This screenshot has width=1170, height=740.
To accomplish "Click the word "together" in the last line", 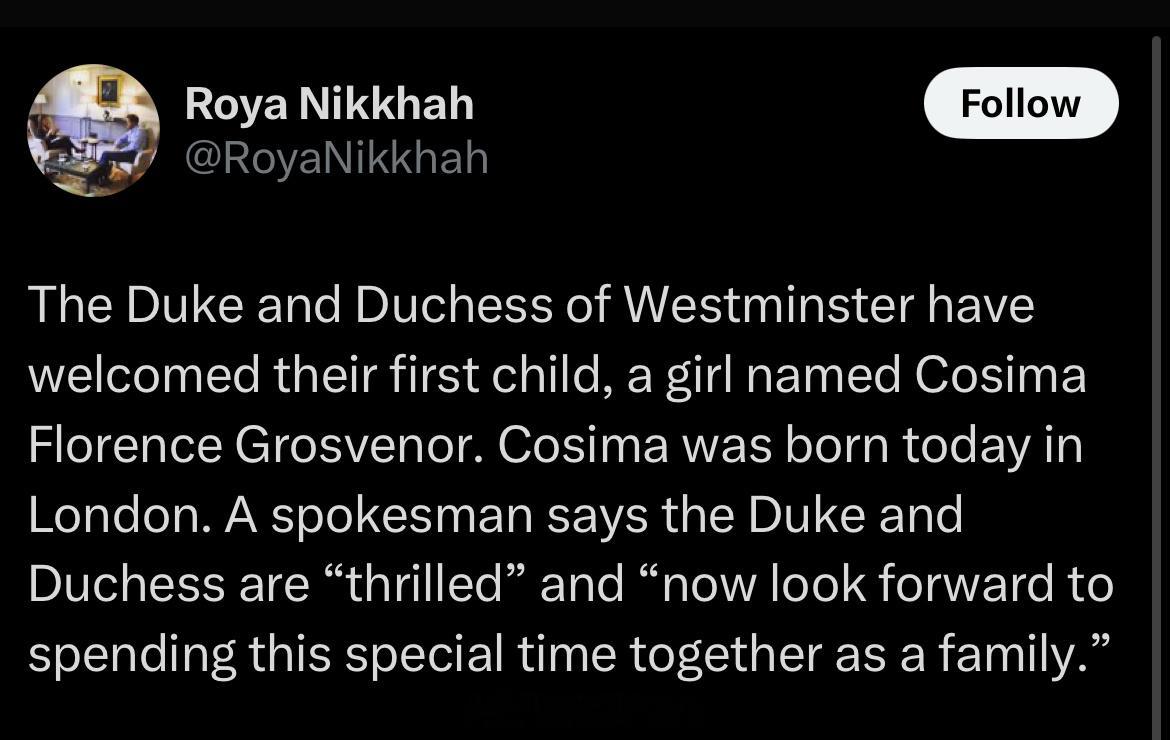I will coord(725,654).
